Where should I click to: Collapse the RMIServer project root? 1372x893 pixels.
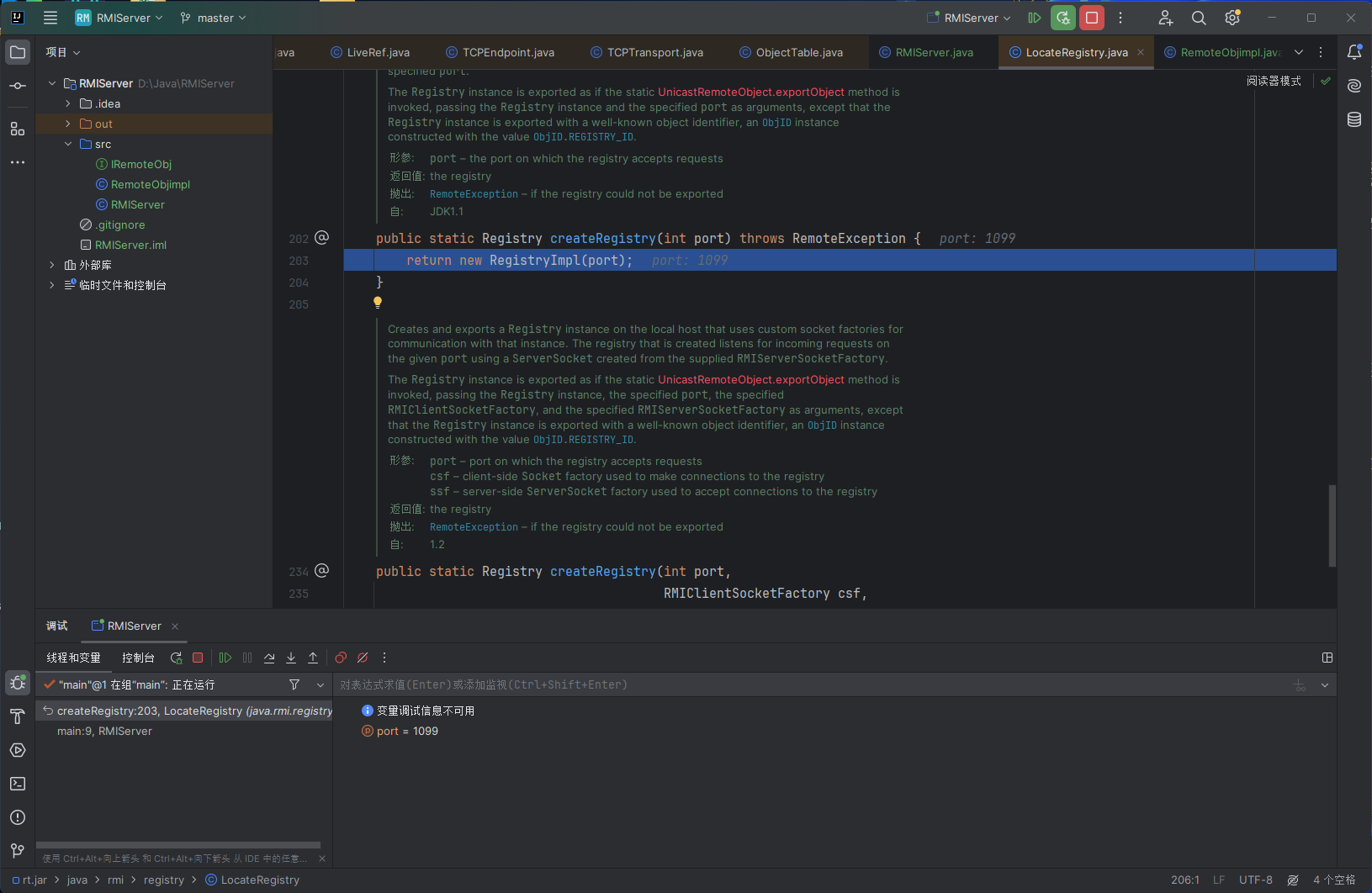(x=52, y=83)
